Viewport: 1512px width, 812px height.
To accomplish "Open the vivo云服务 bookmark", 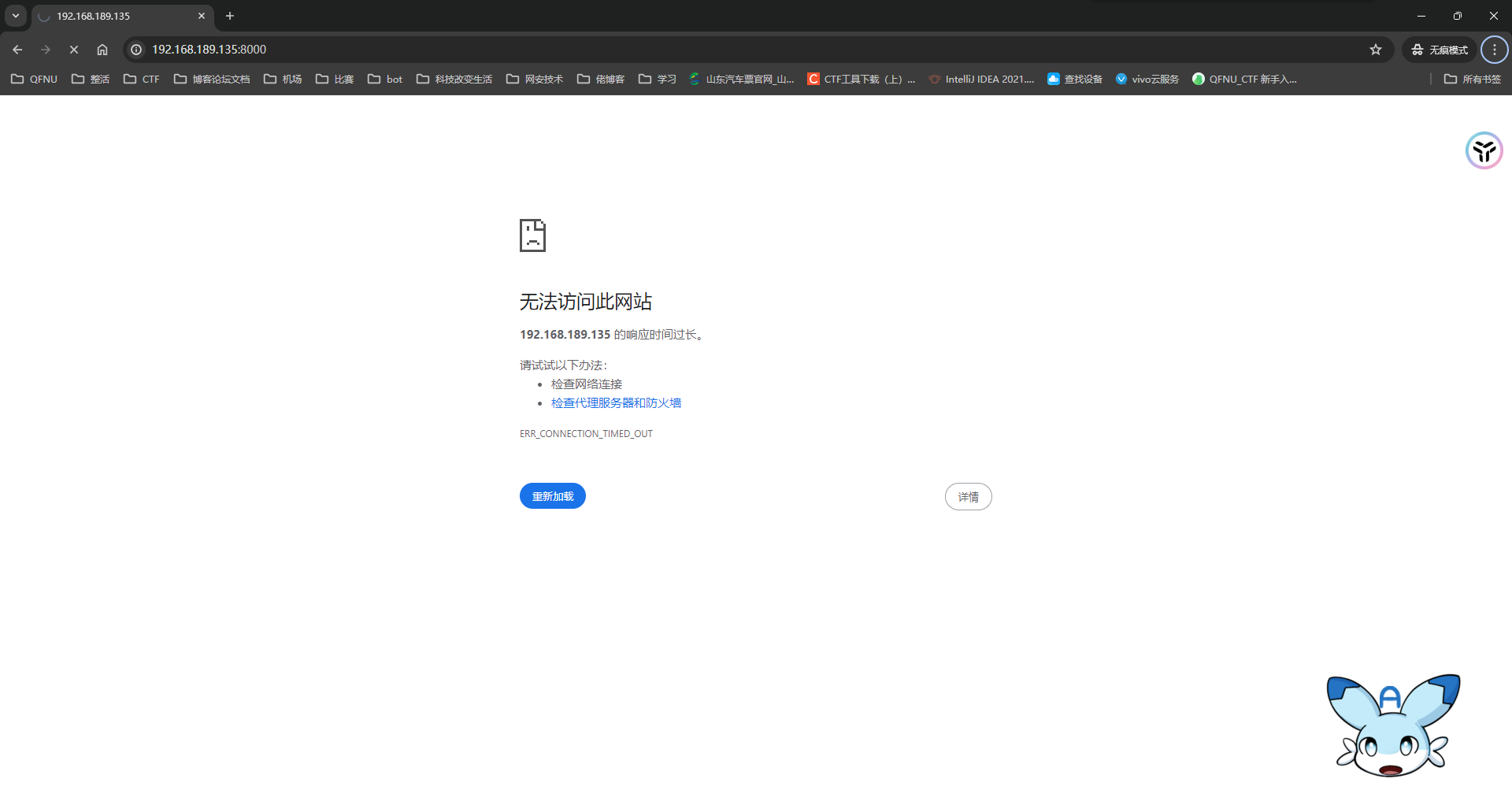I will (x=1147, y=79).
